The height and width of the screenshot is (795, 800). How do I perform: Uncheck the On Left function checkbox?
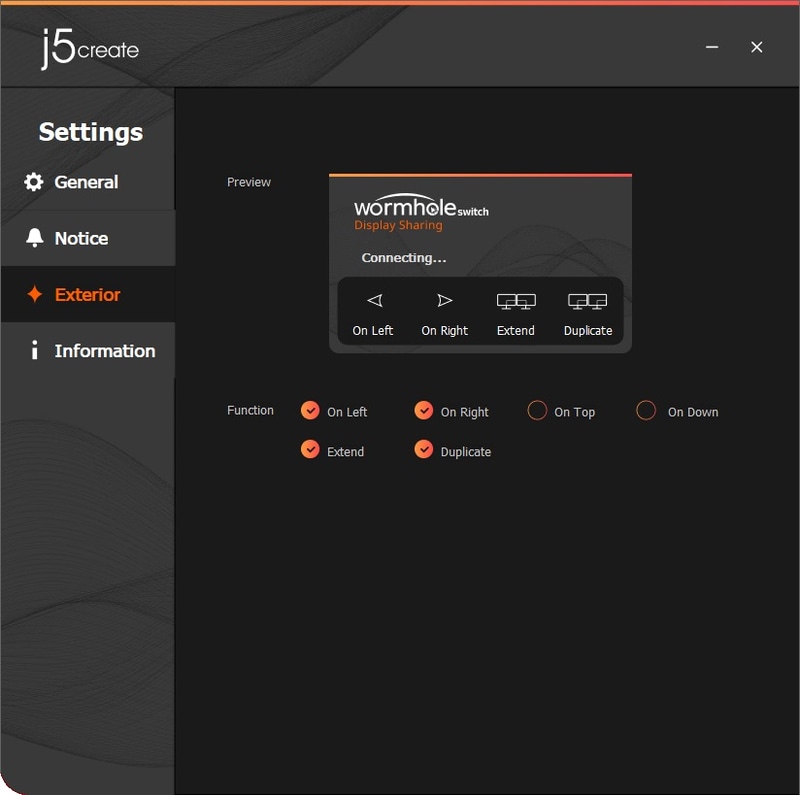tap(310, 410)
